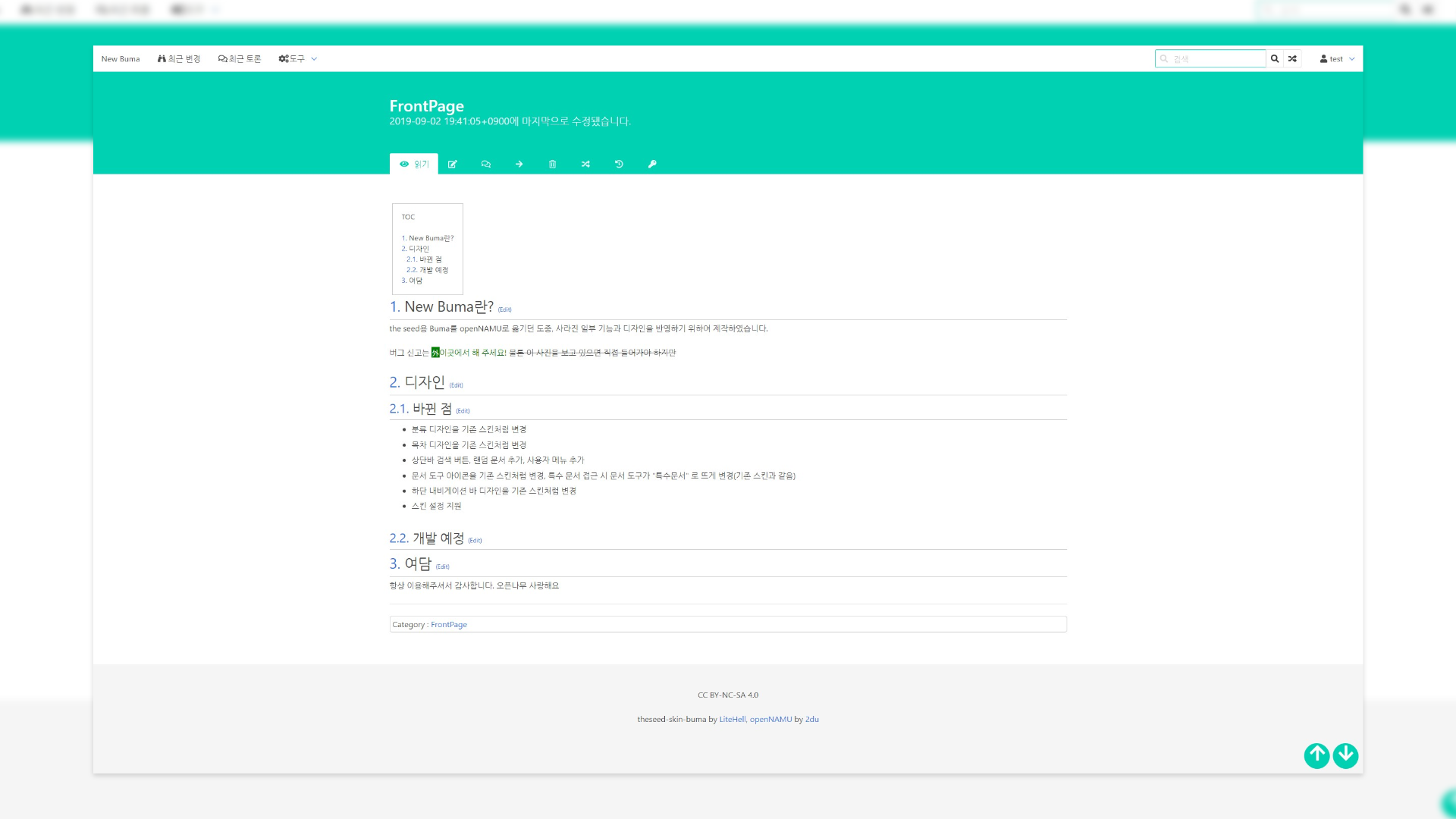Open the FrontPage category link
The width and height of the screenshot is (1456, 819).
448,624
